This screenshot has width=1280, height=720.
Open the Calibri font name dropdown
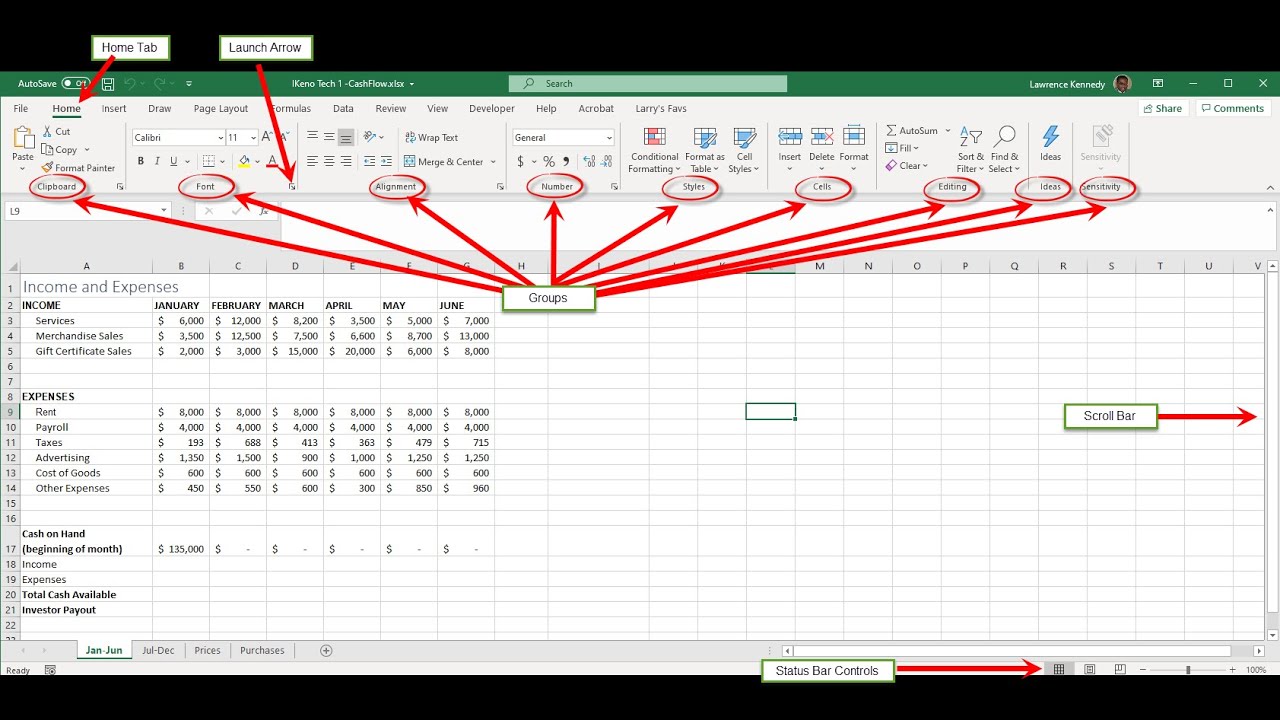tap(220, 138)
